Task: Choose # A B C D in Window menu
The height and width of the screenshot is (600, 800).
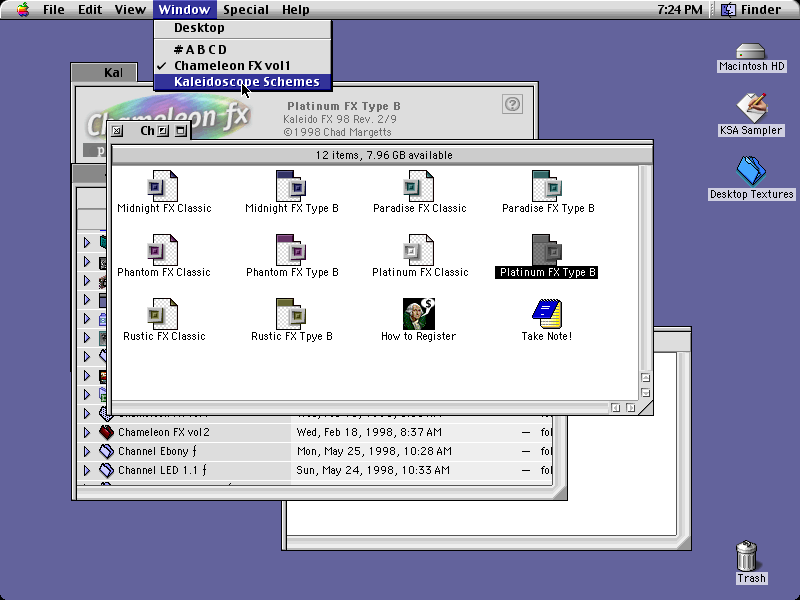Action: pyautogui.click(x=243, y=49)
